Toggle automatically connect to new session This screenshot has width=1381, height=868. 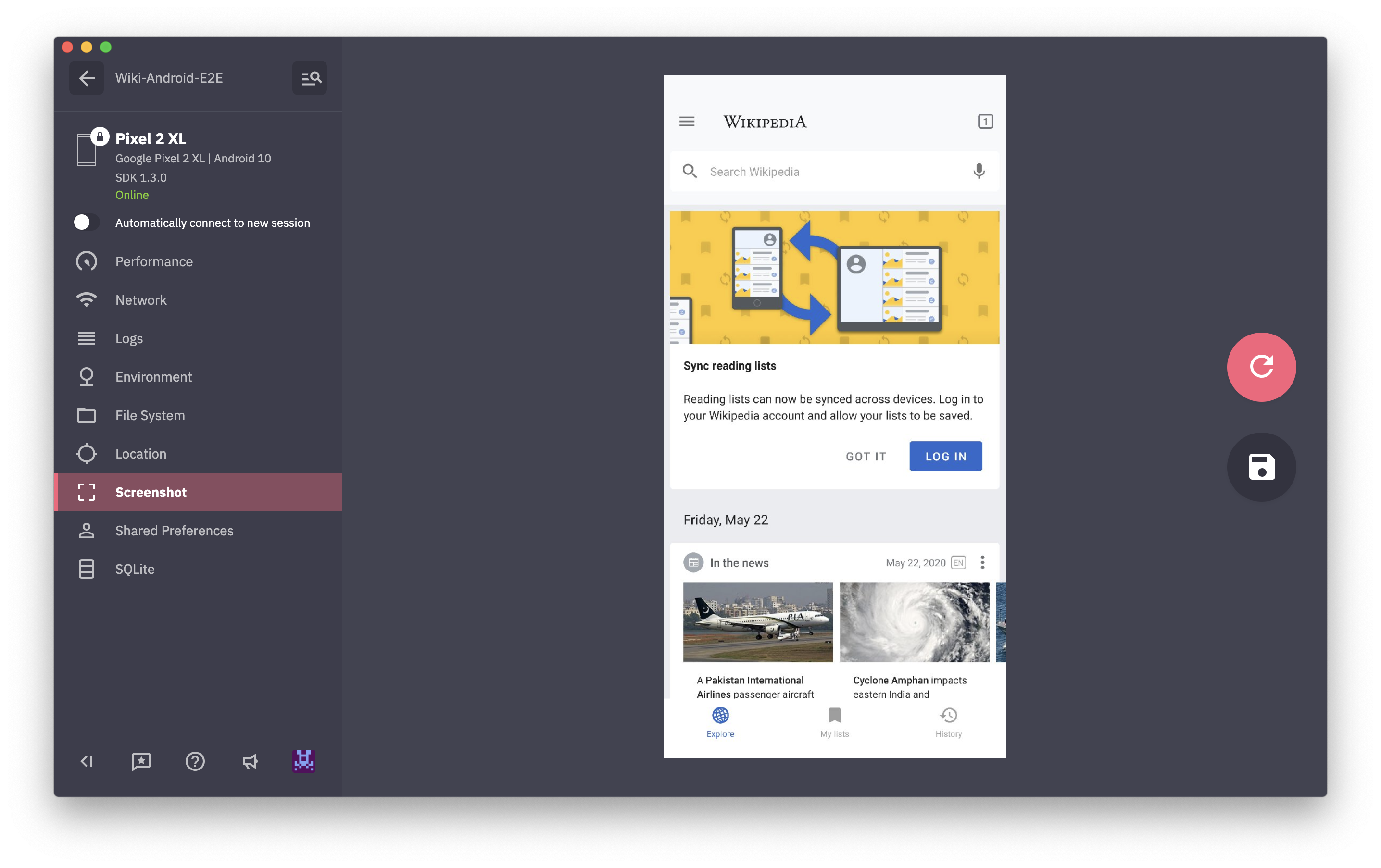coord(87,223)
